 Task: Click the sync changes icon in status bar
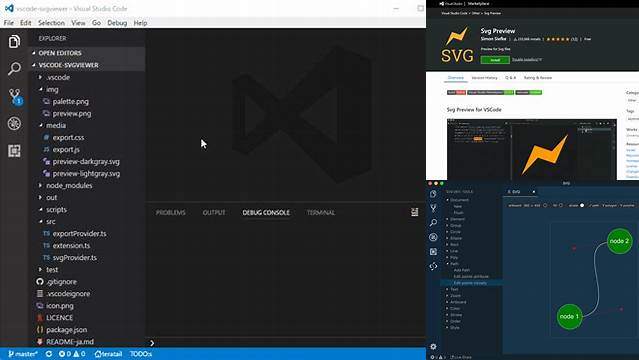[x=49, y=354]
